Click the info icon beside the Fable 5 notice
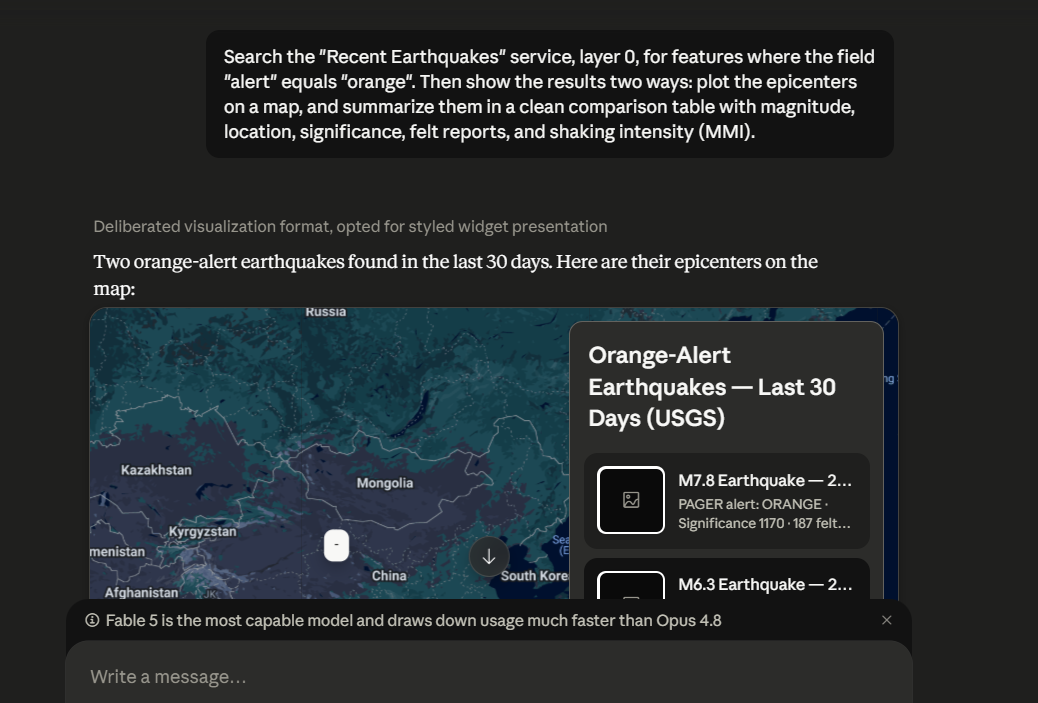Image resolution: width=1038 pixels, height=703 pixels. point(92,620)
